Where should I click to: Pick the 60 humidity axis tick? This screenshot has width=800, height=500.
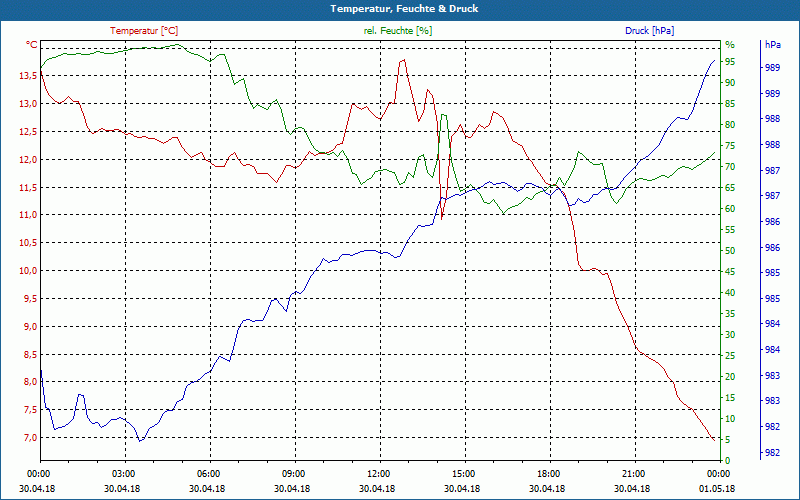[730, 209]
